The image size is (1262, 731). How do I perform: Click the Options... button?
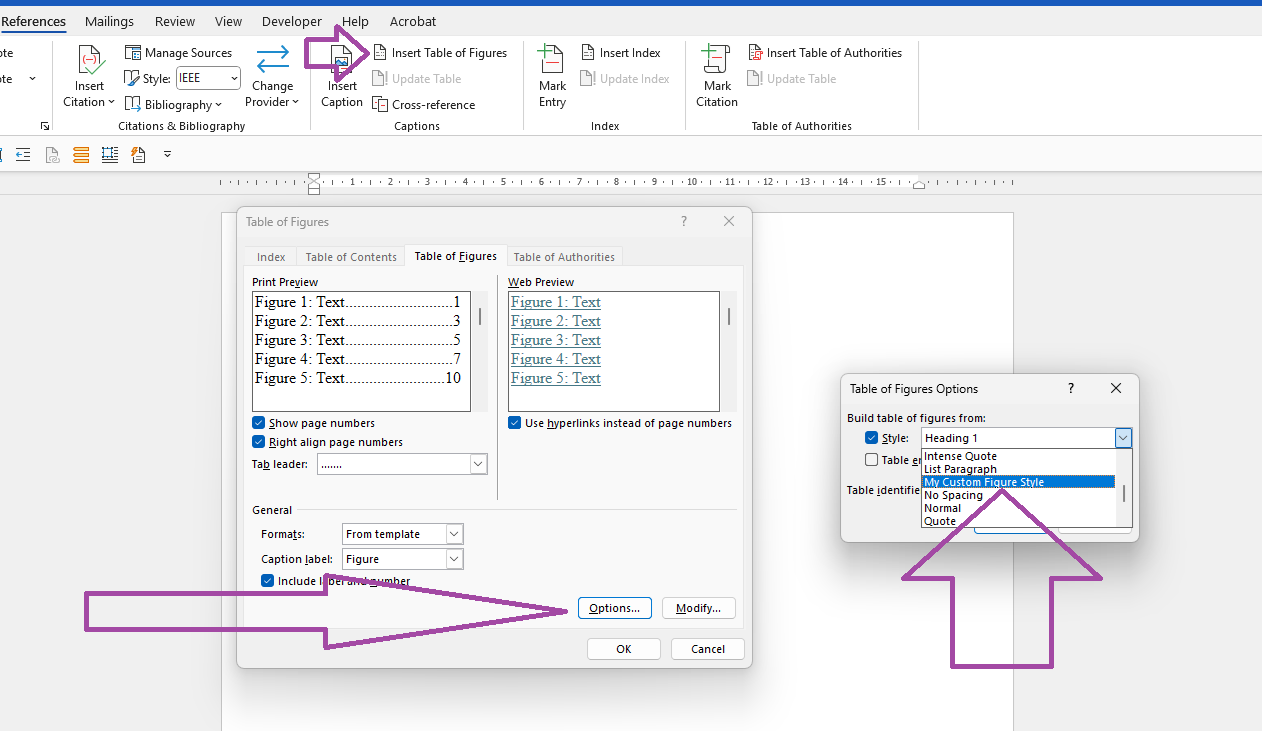tap(615, 608)
